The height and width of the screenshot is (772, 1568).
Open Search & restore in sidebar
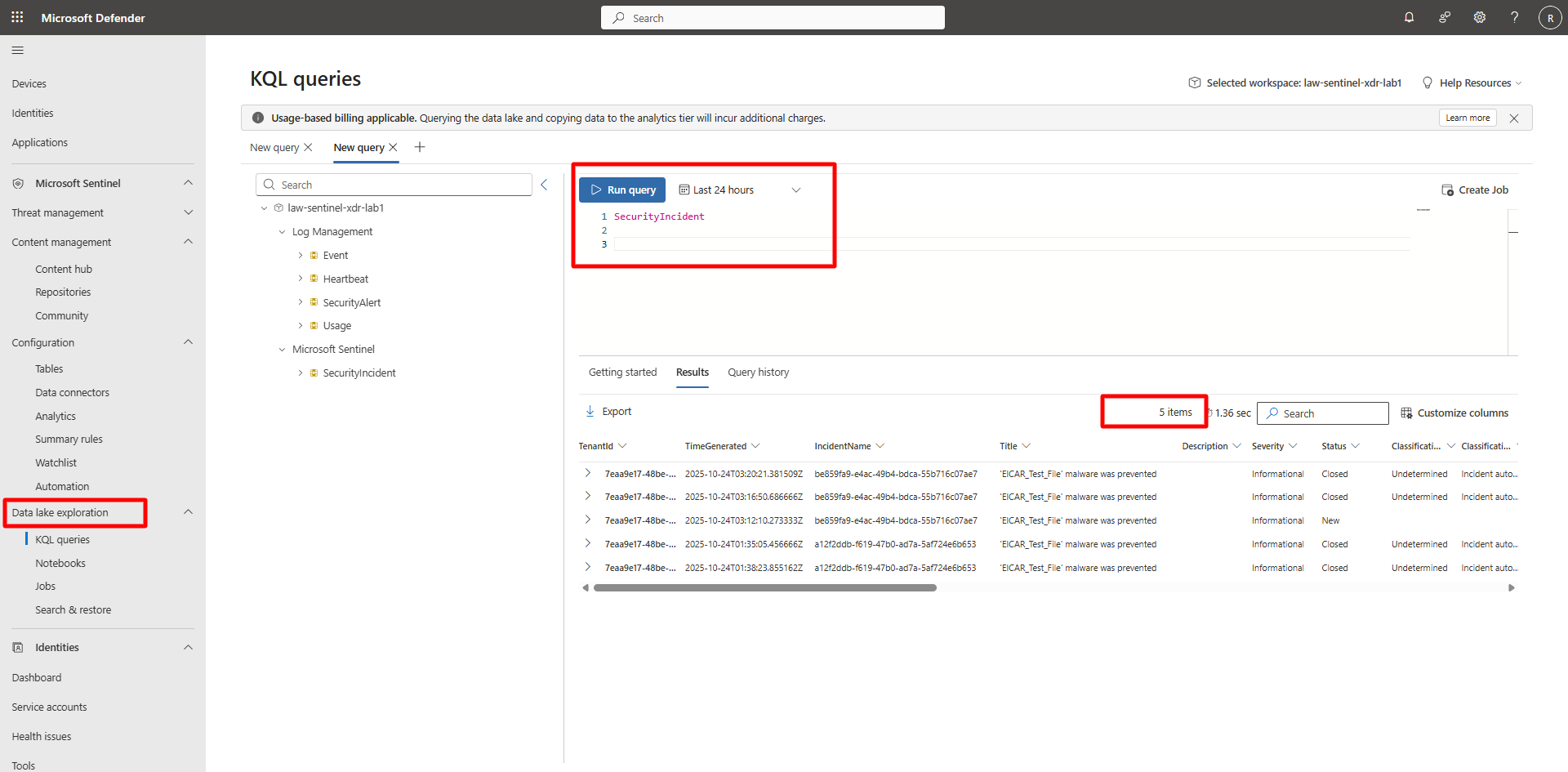click(73, 609)
